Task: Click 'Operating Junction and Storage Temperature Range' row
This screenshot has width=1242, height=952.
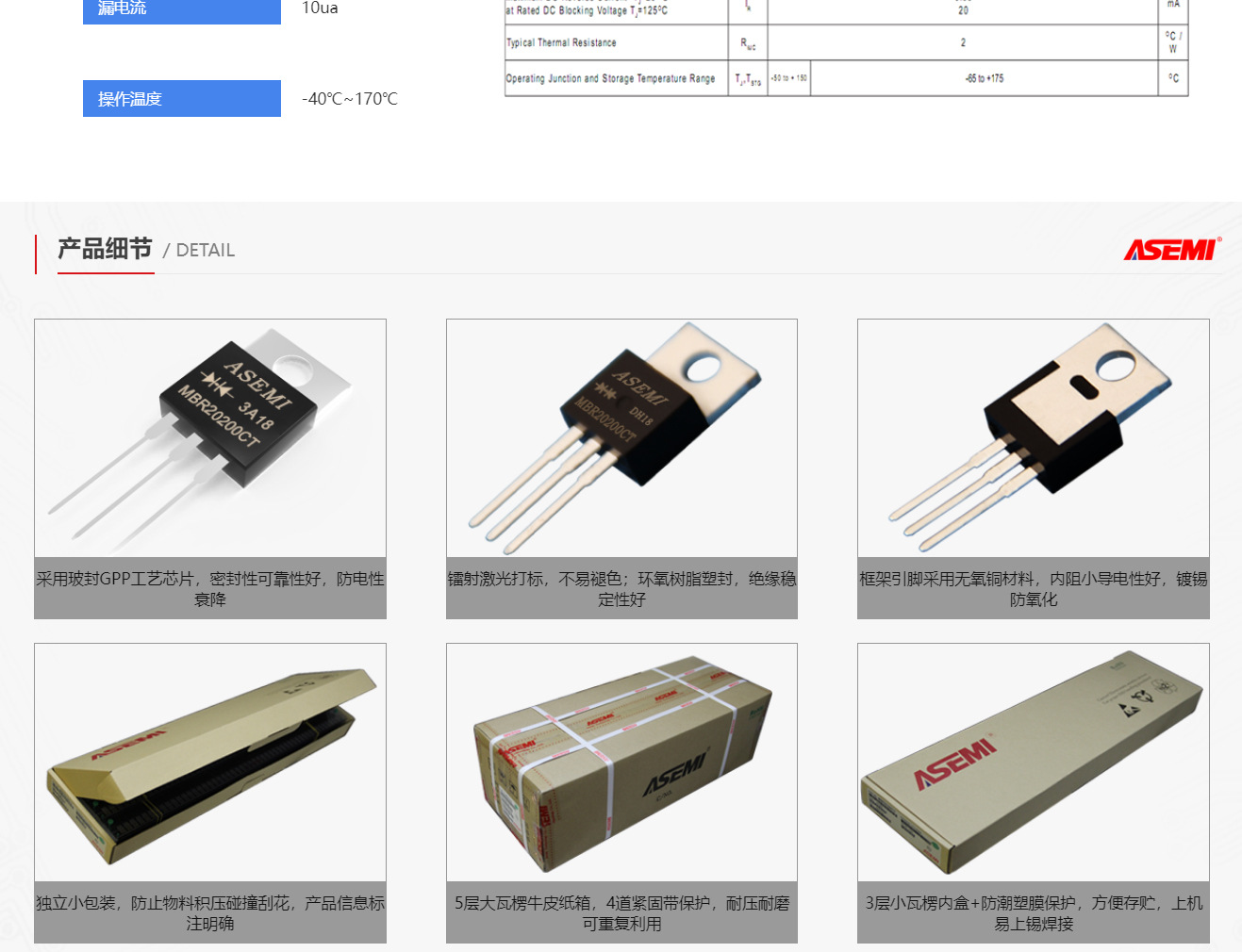Action: click(x=846, y=78)
